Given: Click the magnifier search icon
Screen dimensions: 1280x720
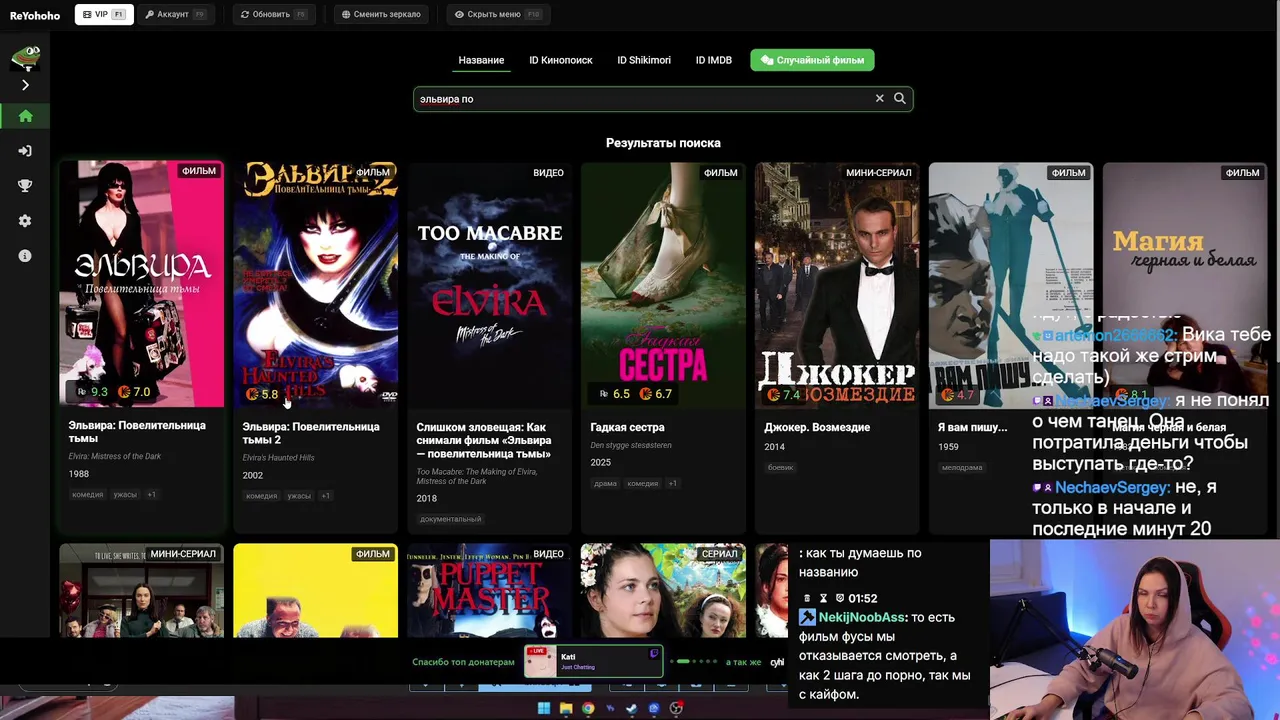Looking at the screenshot, I should [x=900, y=98].
